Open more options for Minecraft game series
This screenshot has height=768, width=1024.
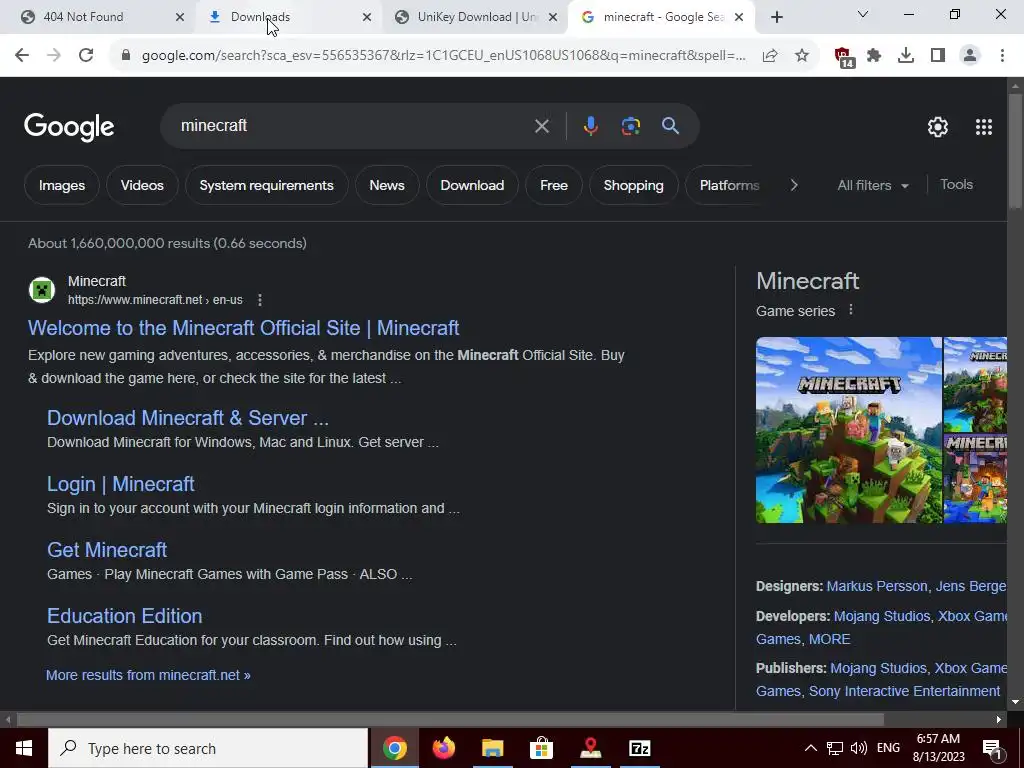(x=850, y=310)
